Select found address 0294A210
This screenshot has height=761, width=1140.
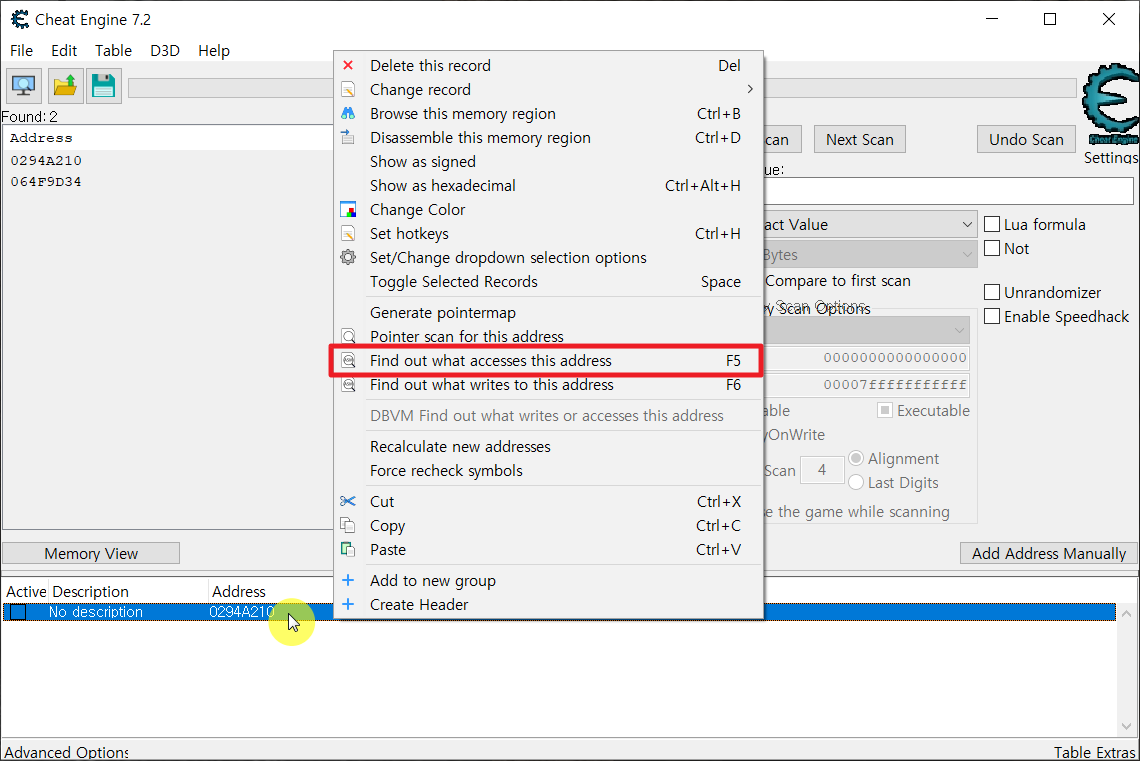click(46, 161)
